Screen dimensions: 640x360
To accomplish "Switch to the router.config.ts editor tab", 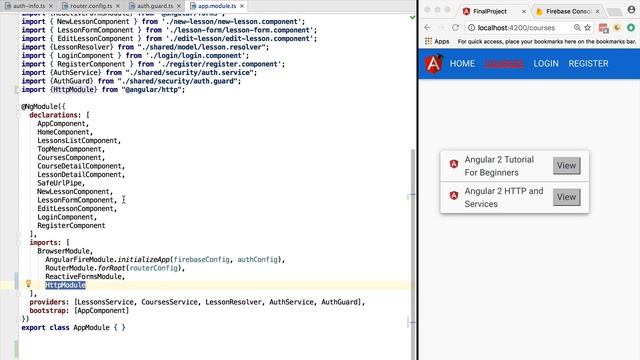I will click(91, 6).
